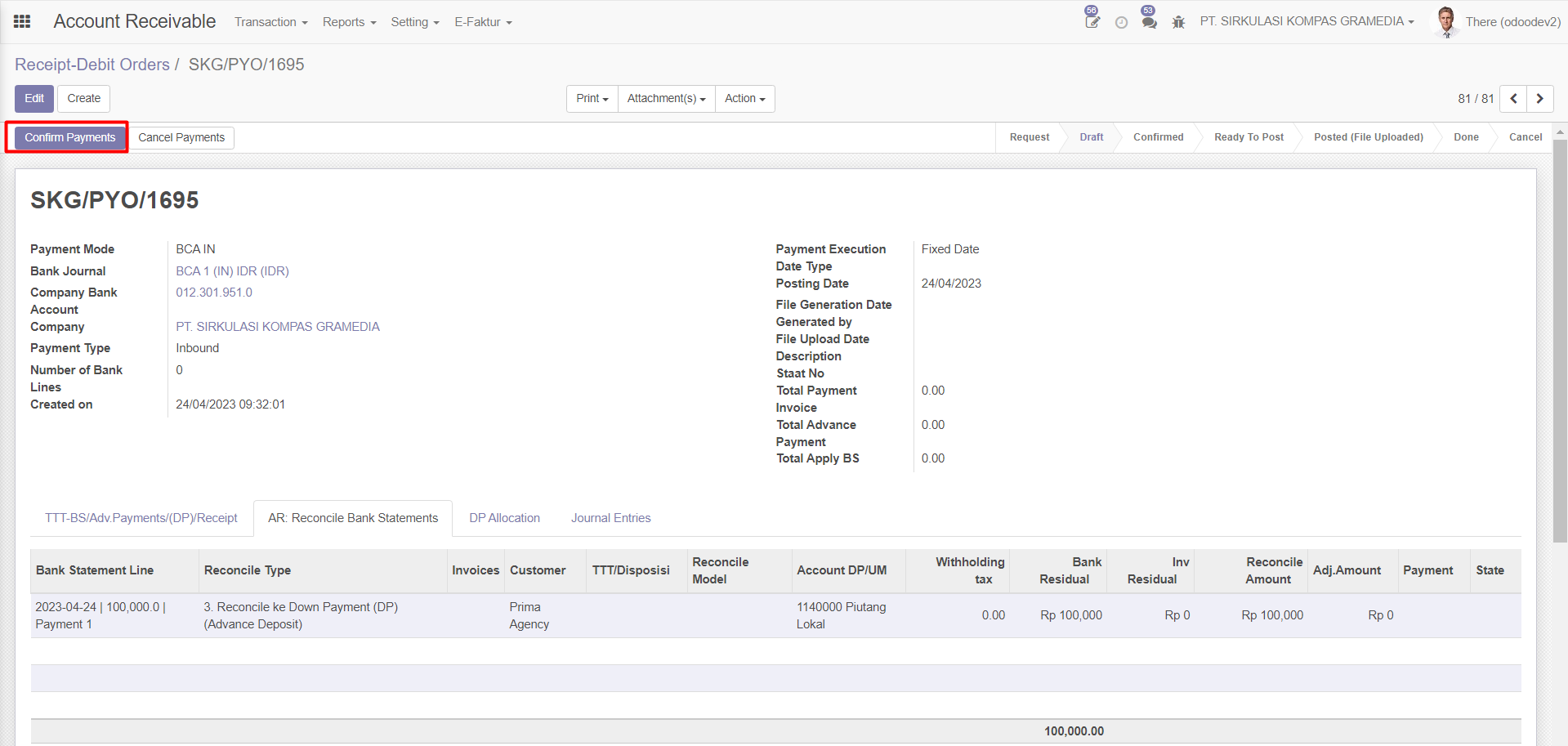Expand the Action dropdown
This screenshot has width=1568, height=746.
(x=745, y=99)
